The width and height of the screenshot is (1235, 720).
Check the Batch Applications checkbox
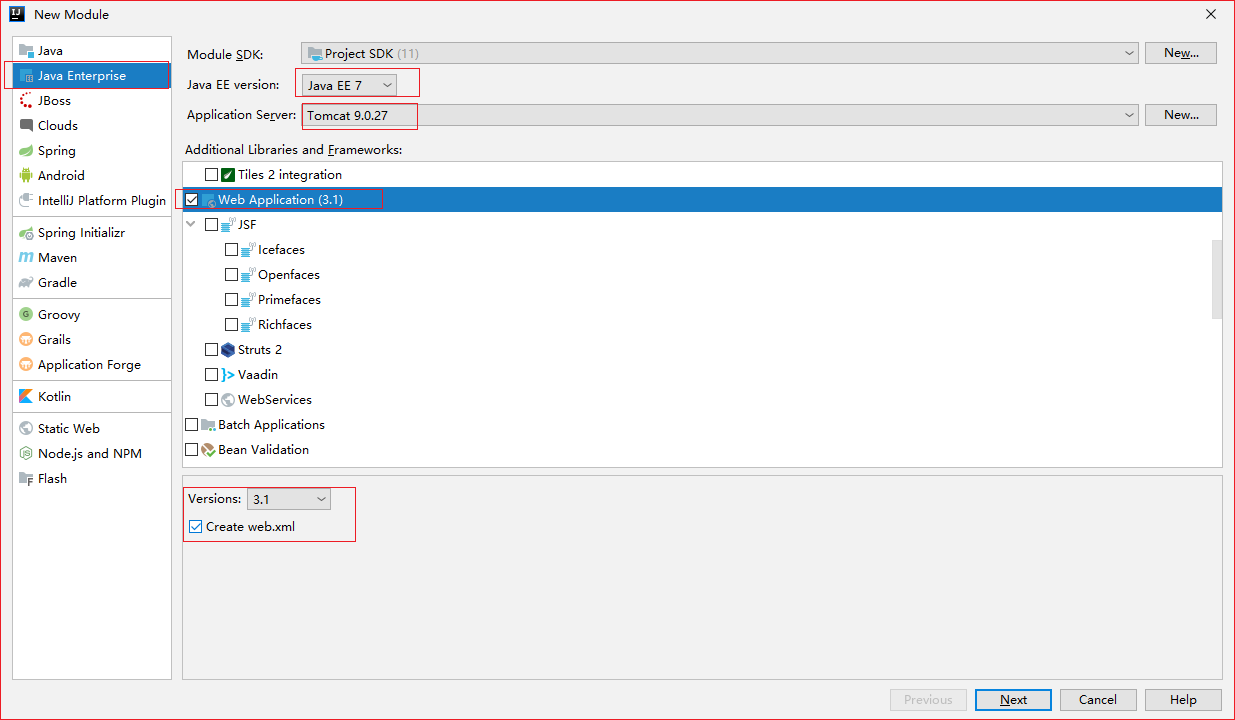point(192,425)
